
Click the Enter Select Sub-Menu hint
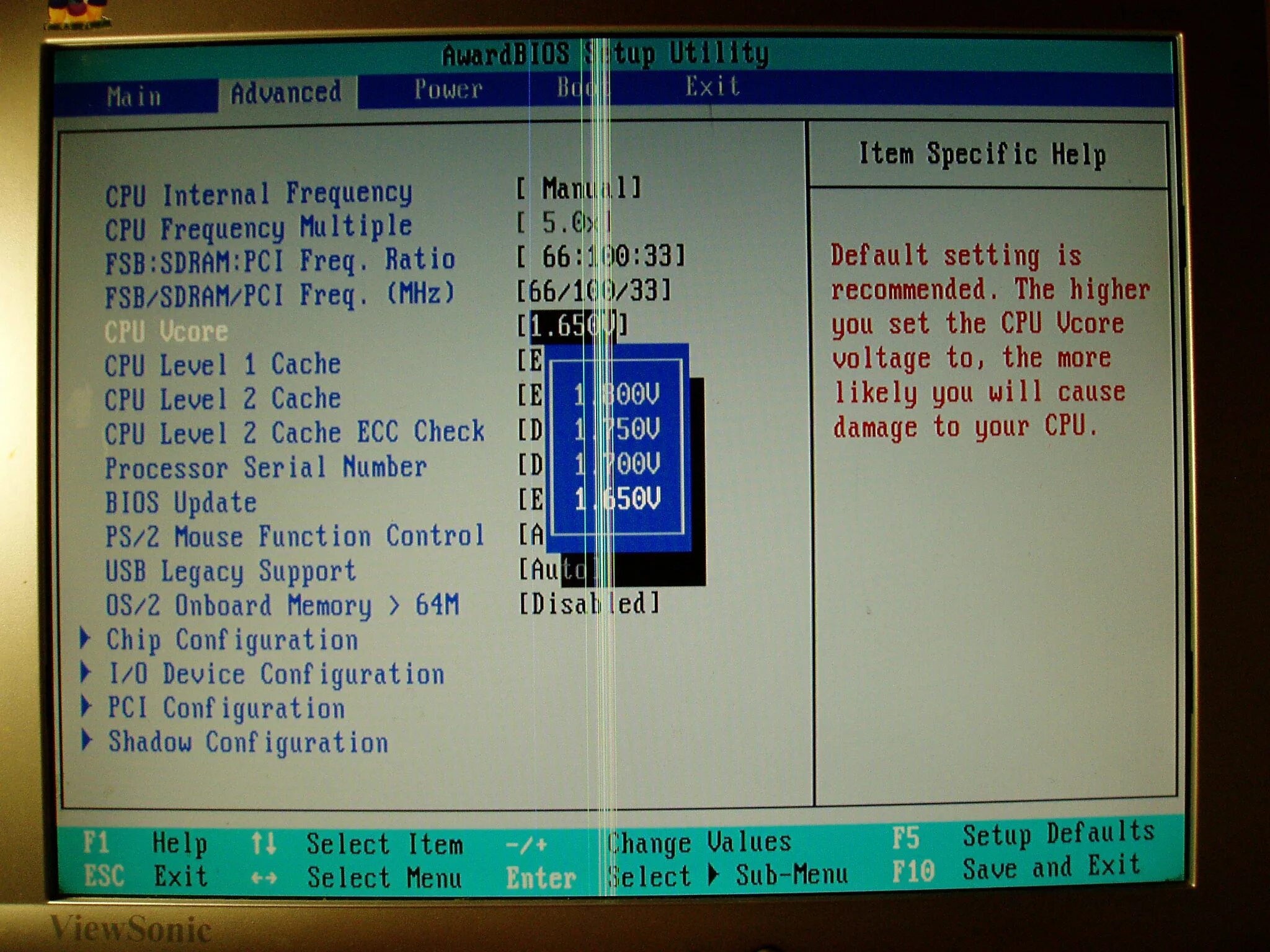[x=677, y=876]
